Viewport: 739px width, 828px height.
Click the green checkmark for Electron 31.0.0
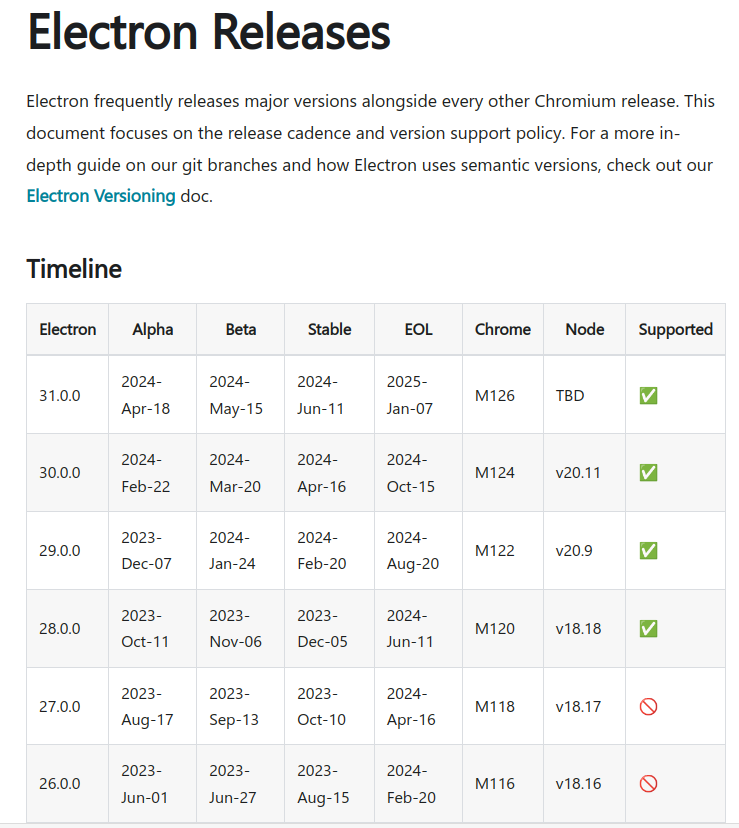click(648, 396)
